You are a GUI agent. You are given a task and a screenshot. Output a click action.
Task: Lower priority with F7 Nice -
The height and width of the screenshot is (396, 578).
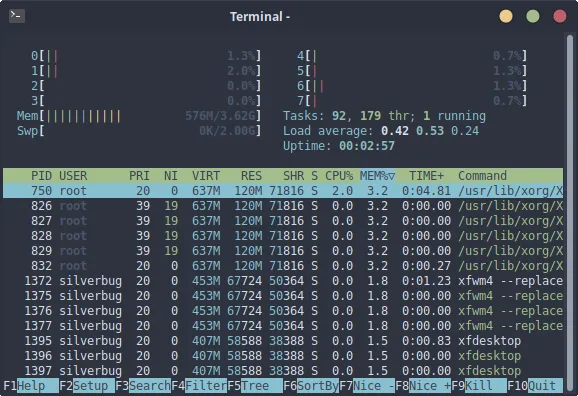[x=367, y=386]
